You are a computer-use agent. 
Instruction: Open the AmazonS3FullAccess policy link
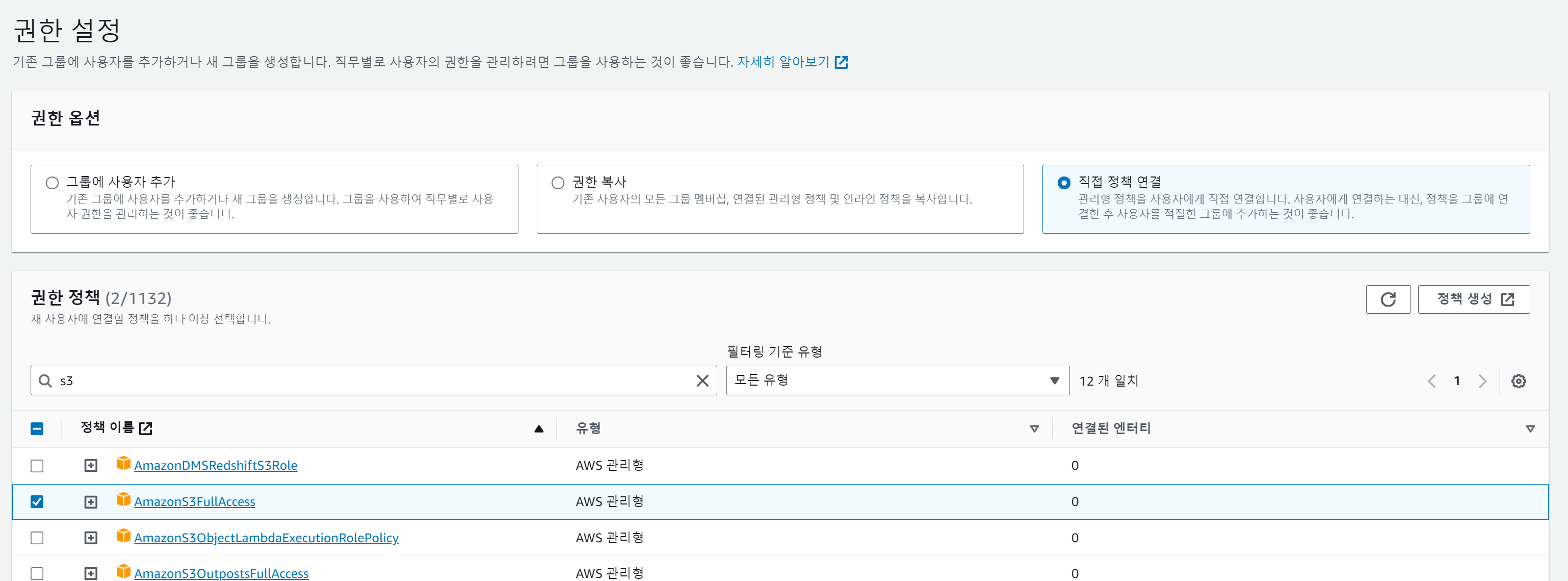pyautogui.click(x=195, y=502)
